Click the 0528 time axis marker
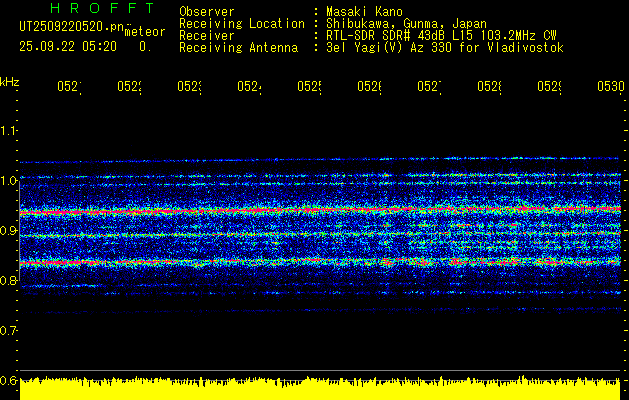Image resolution: width=629 pixels, height=400 pixels. coord(489,86)
